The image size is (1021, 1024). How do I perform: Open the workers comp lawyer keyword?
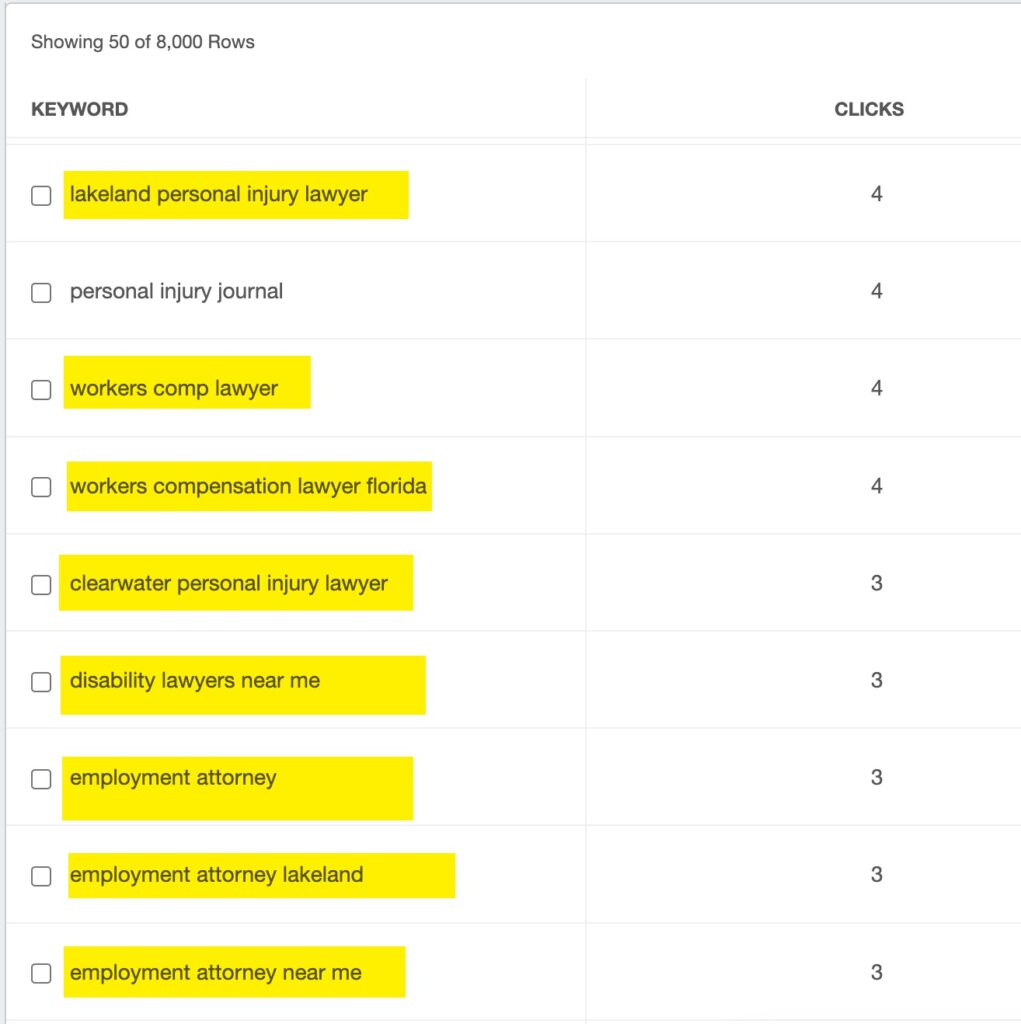point(174,389)
